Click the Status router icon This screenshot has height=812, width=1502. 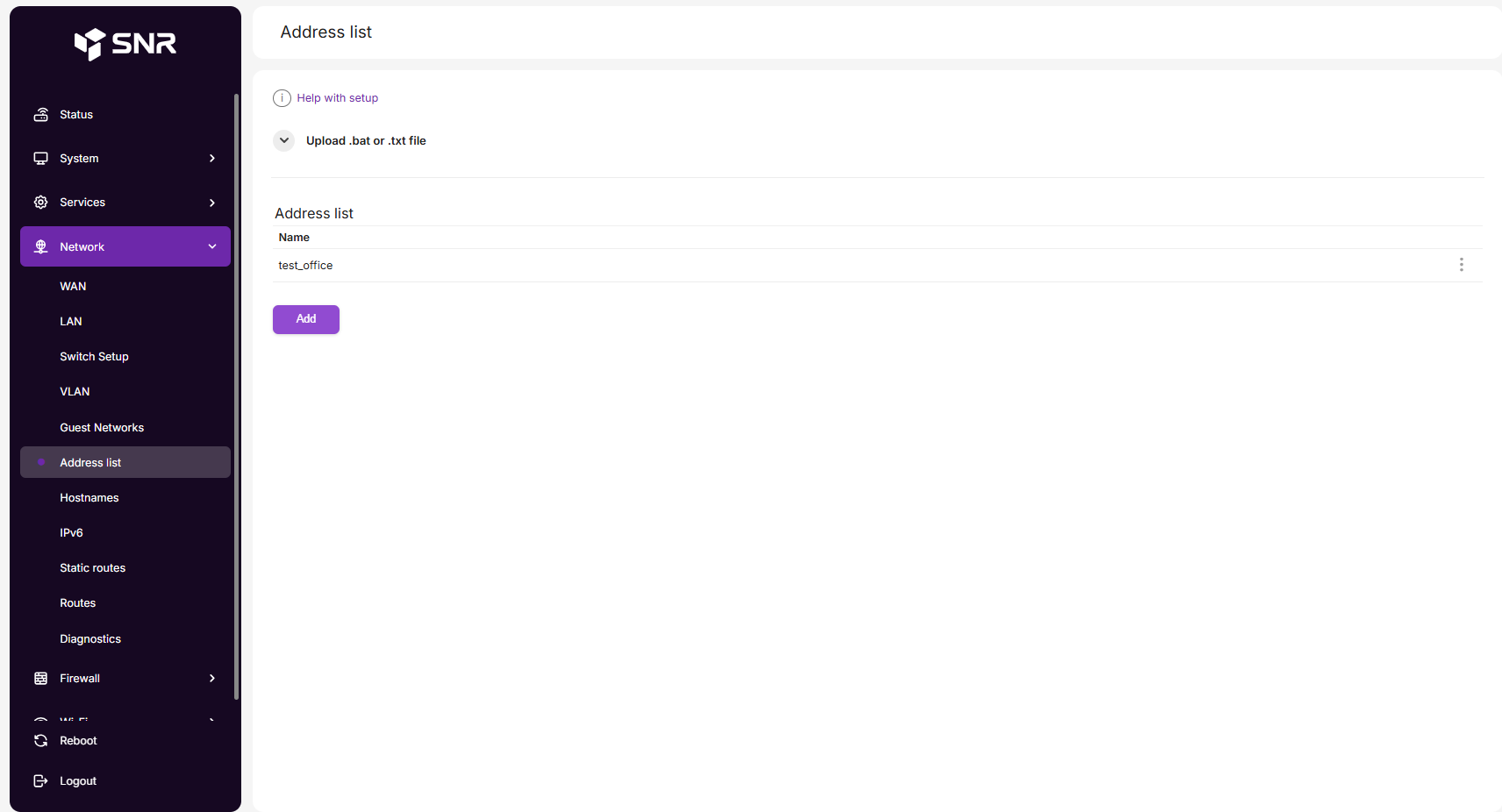pyautogui.click(x=40, y=115)
